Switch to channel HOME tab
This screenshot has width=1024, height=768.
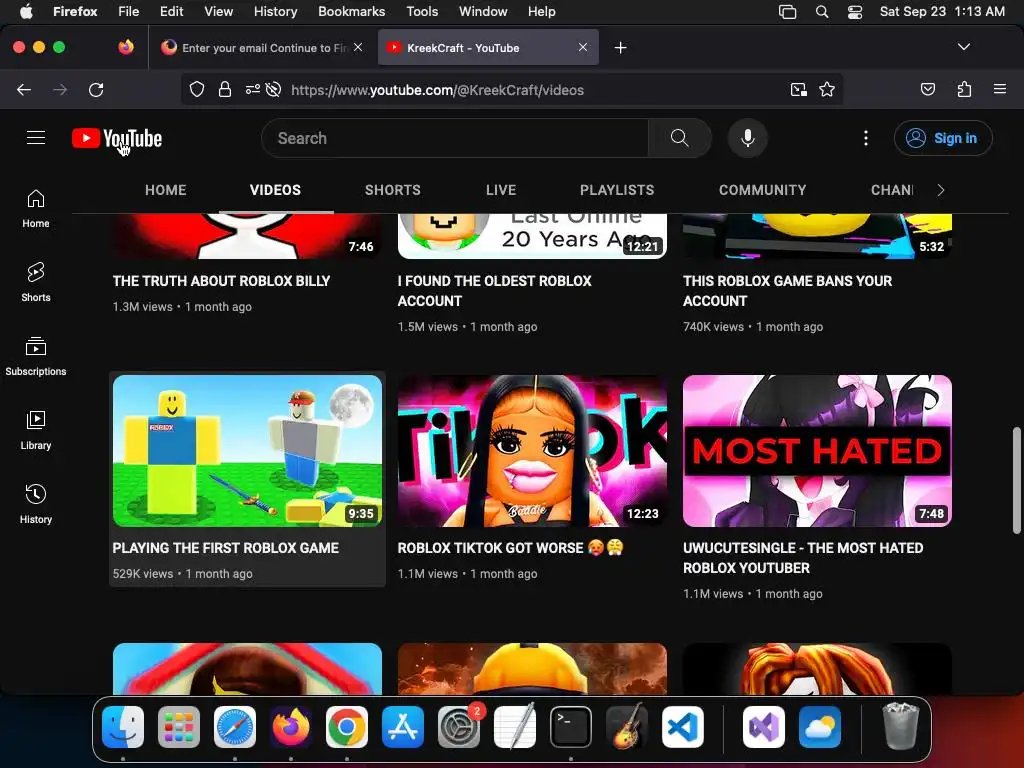pyautogui.click(x=165, y=190)
